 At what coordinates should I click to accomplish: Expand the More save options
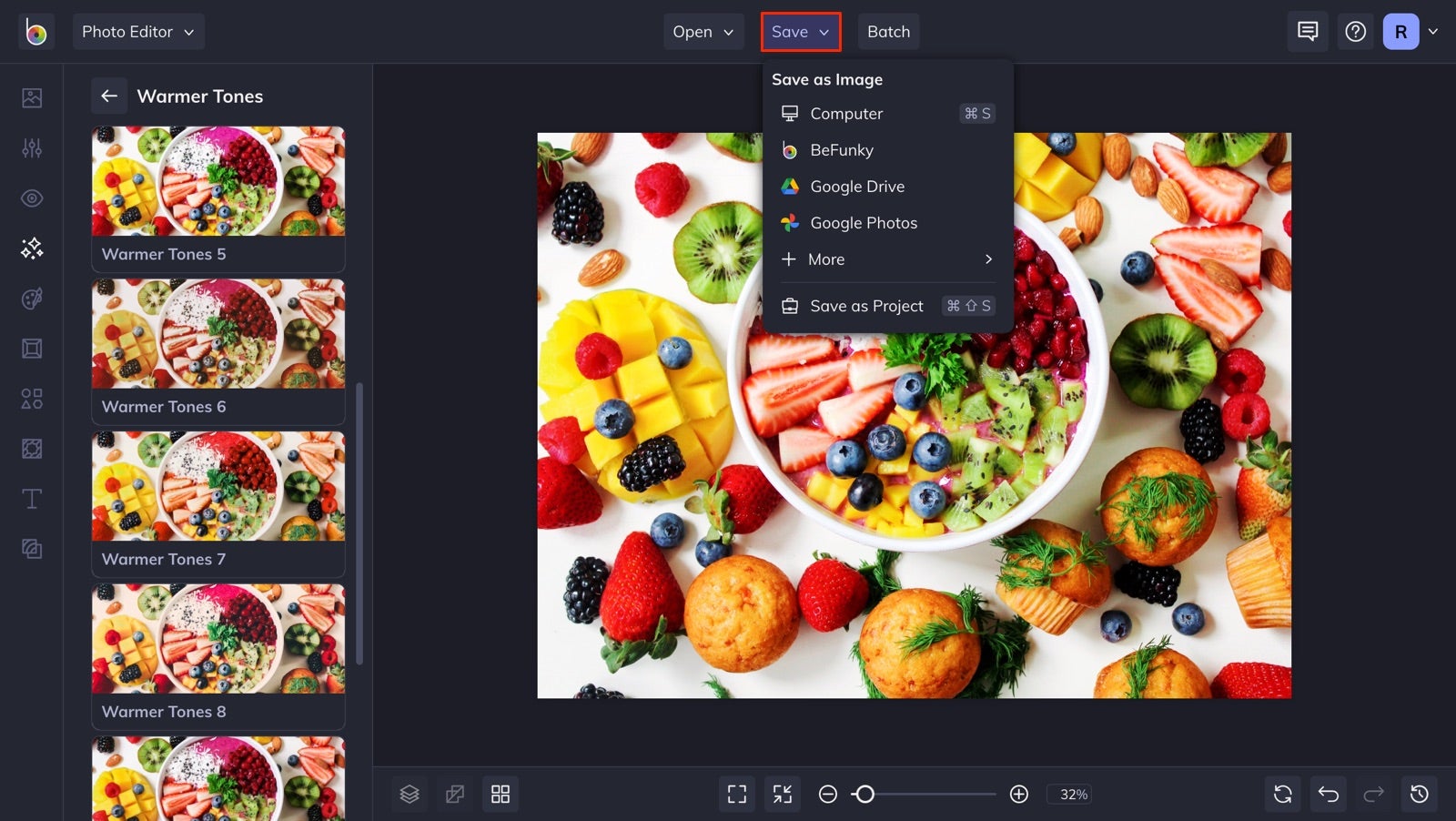[x=885, y=258]
